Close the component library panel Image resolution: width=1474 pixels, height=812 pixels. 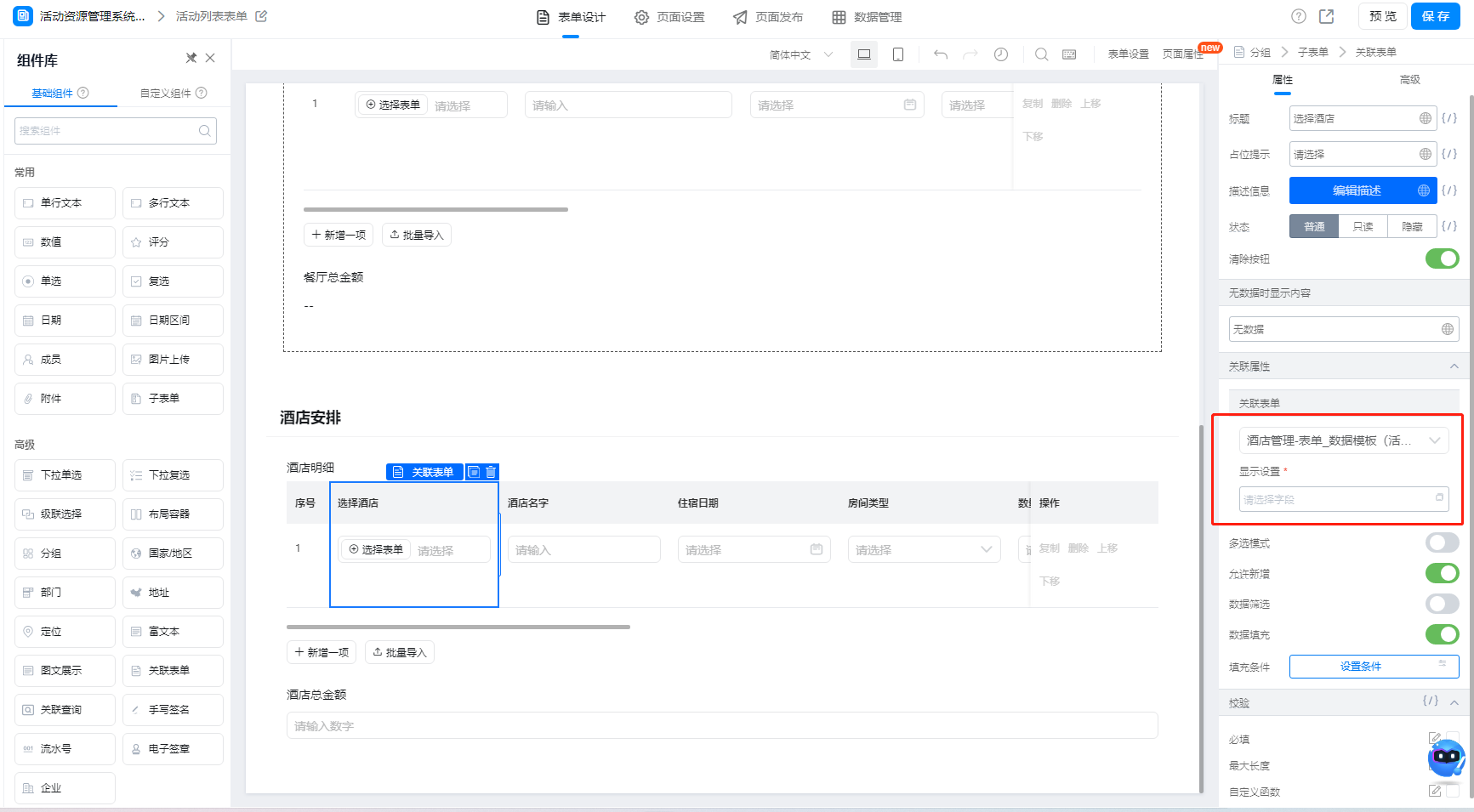pyautogui.click(x=210, y=58)
